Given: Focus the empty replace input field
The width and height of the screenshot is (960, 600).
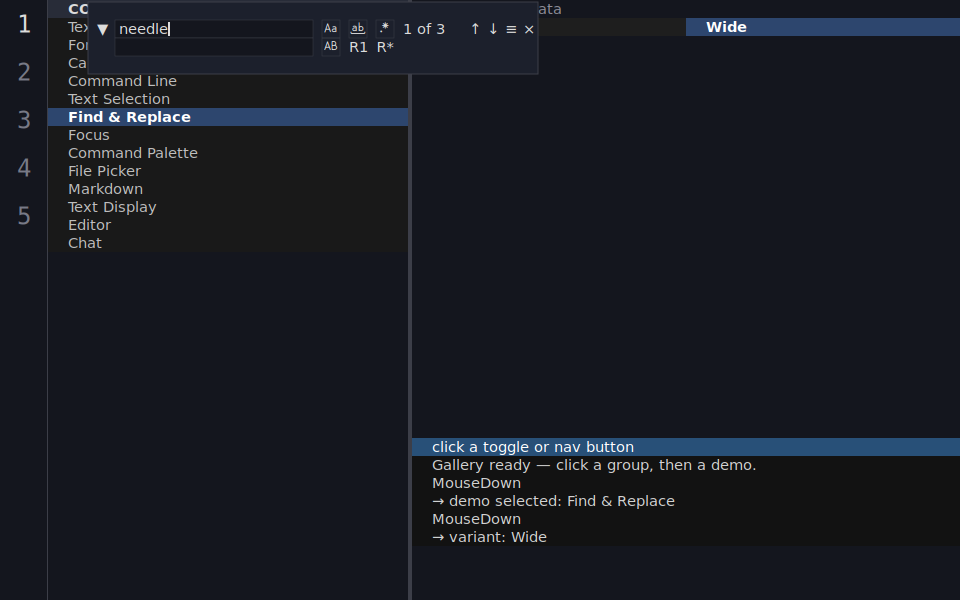Looking at the screenshot, I should click(214, 47).
